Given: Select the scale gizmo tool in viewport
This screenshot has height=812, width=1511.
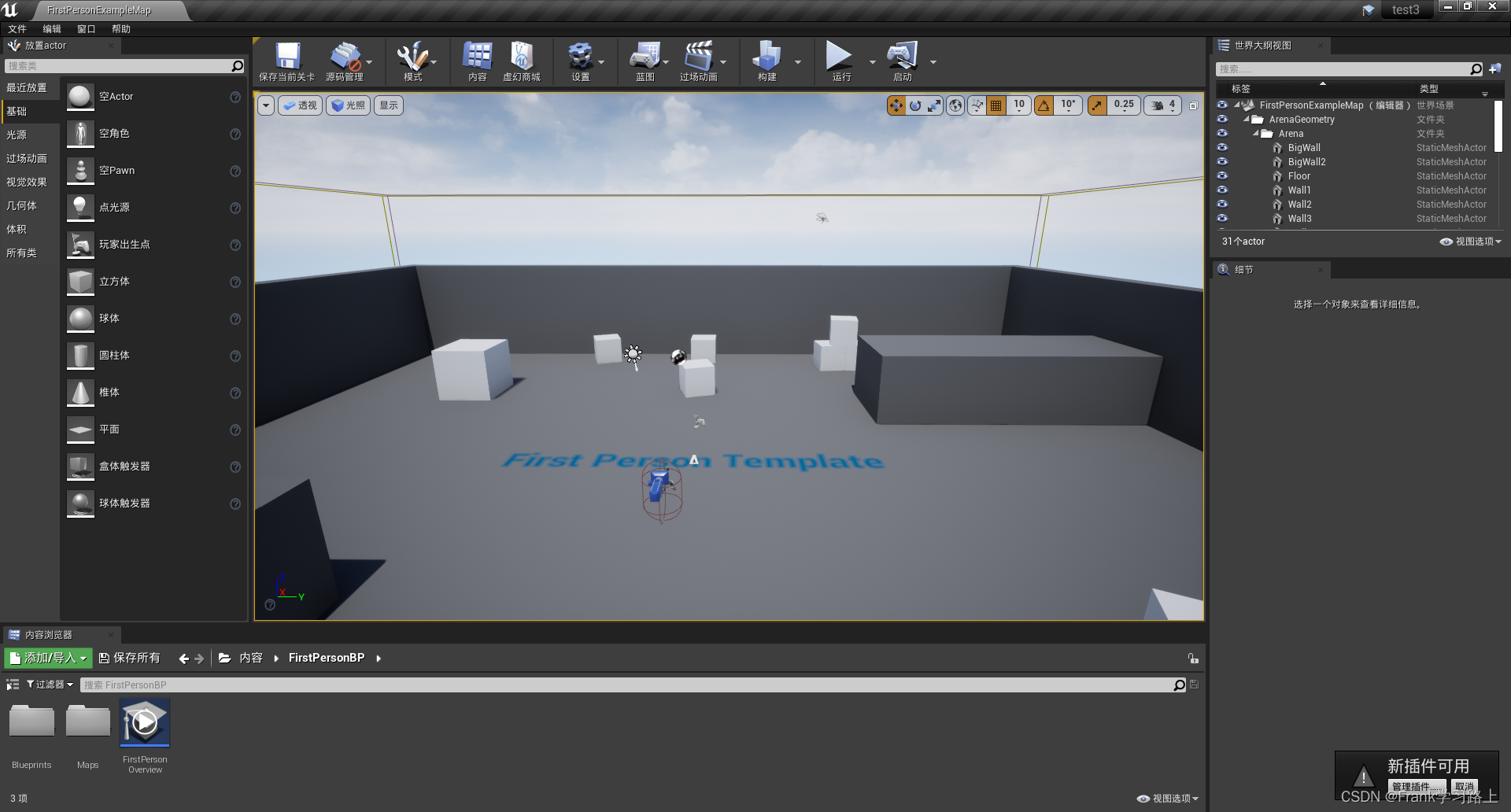Looking at the screenshot, I should click(934, 105).
